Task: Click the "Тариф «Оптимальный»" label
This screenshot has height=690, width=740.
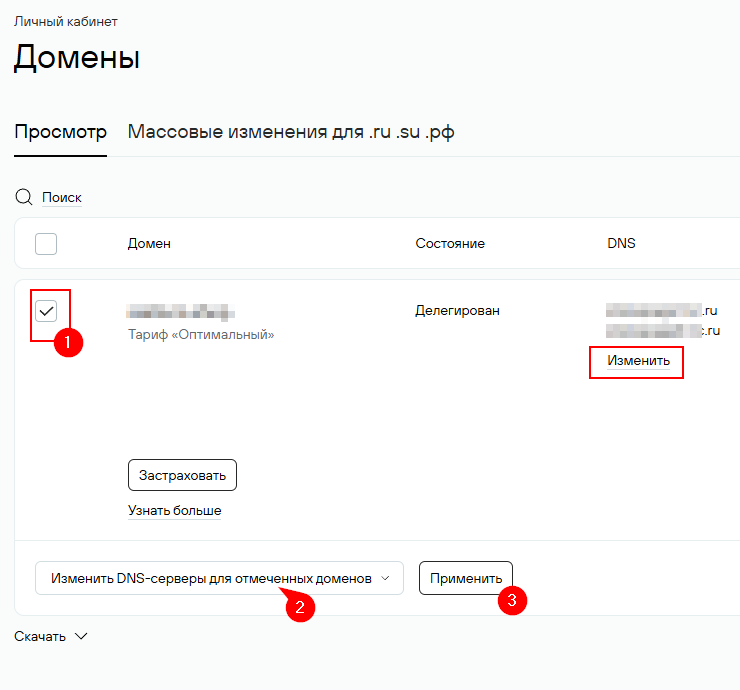Action: click(x=201, y=334)
